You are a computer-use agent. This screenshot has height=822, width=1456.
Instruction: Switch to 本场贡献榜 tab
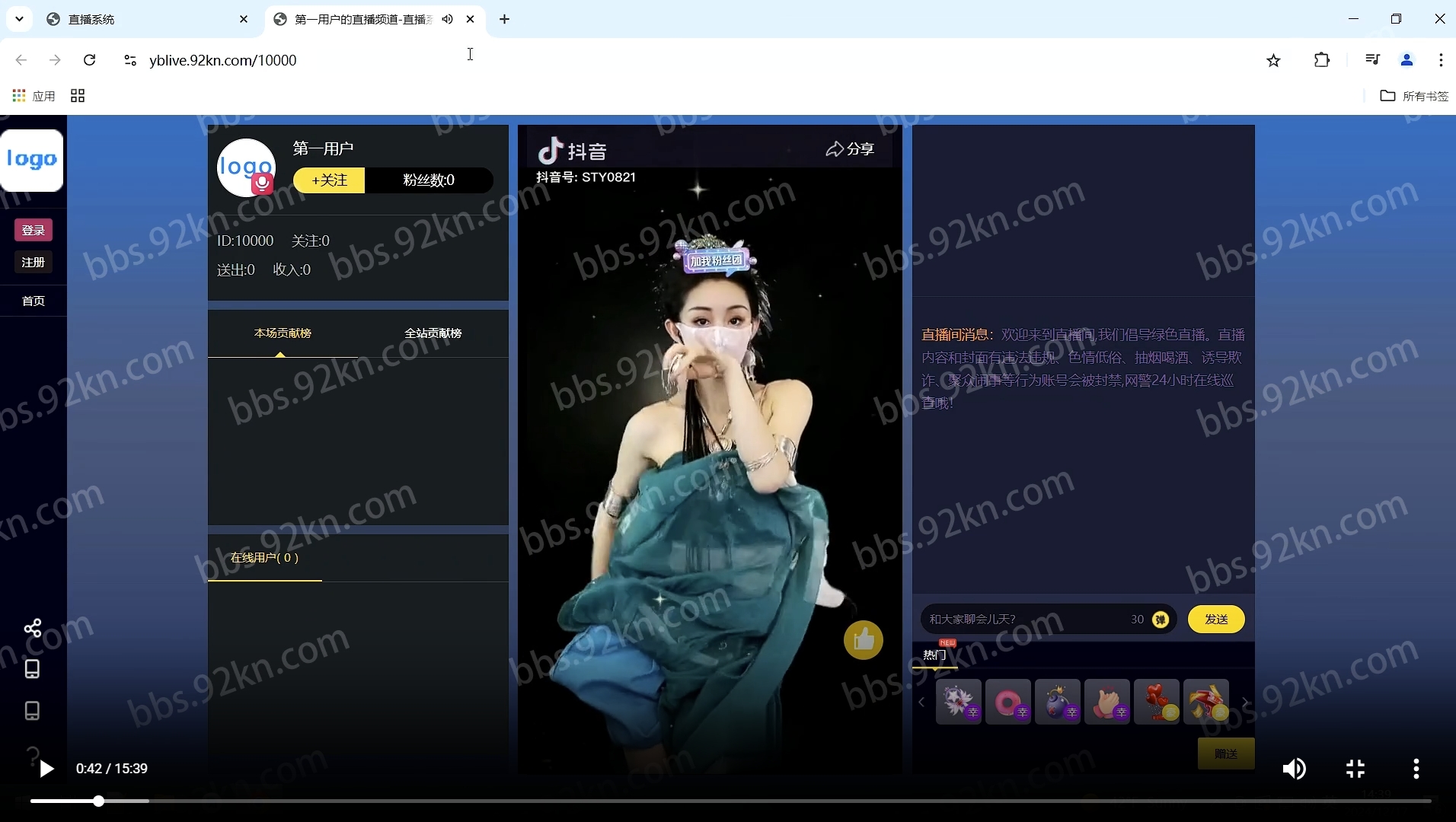tap(283, 333)
